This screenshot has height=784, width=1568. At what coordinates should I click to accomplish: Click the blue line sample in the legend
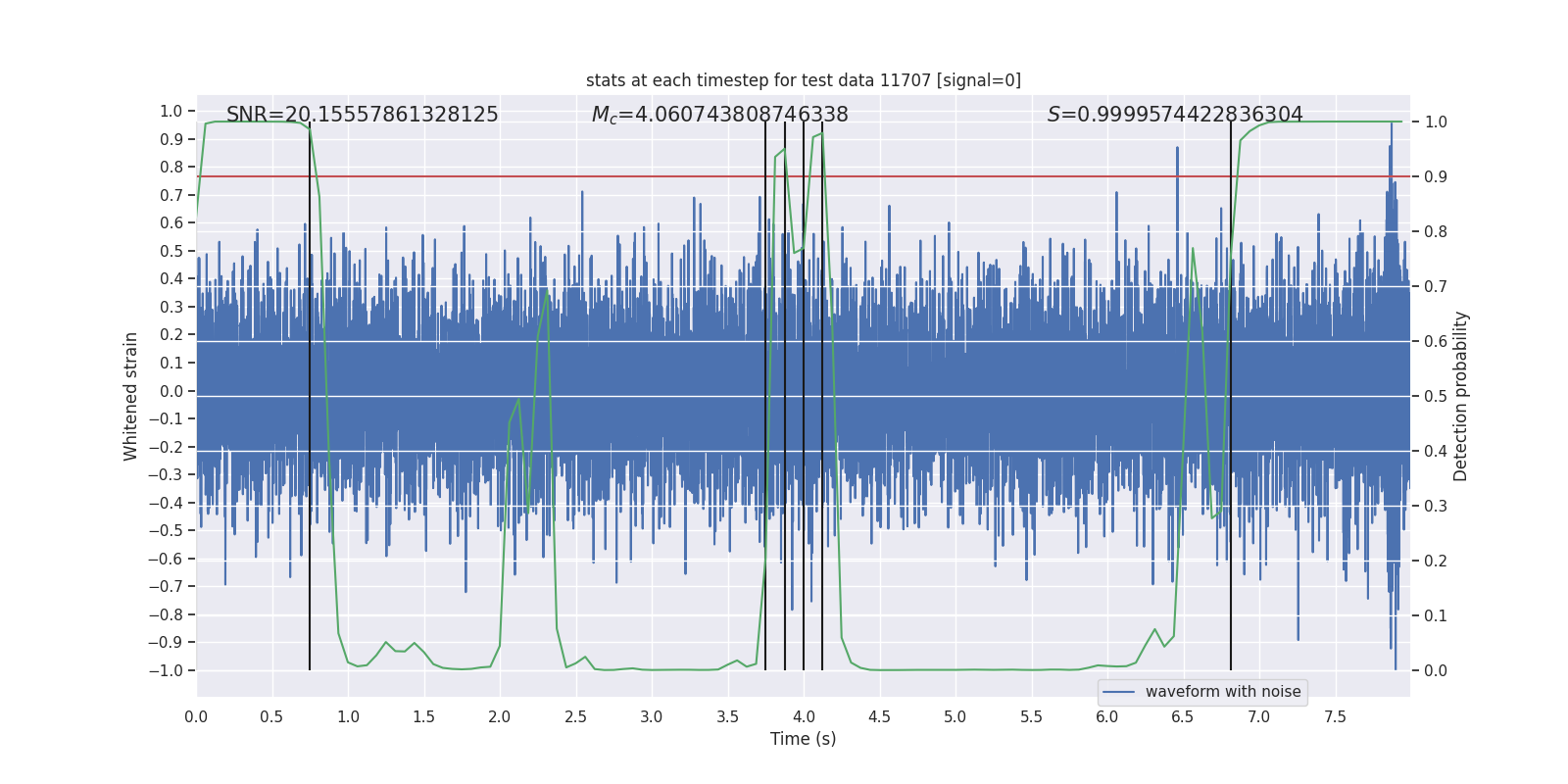tap(1119, 692)
